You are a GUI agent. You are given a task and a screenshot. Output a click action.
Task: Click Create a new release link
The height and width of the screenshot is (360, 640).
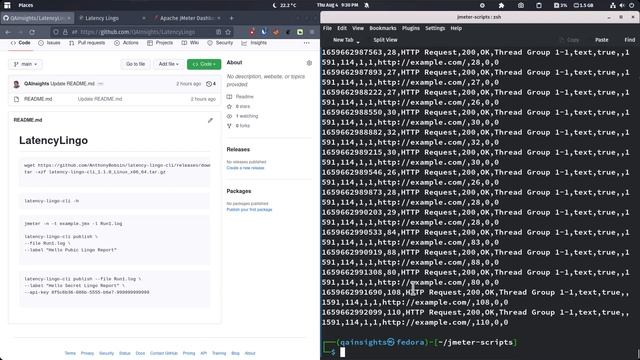tap(245, 168)
